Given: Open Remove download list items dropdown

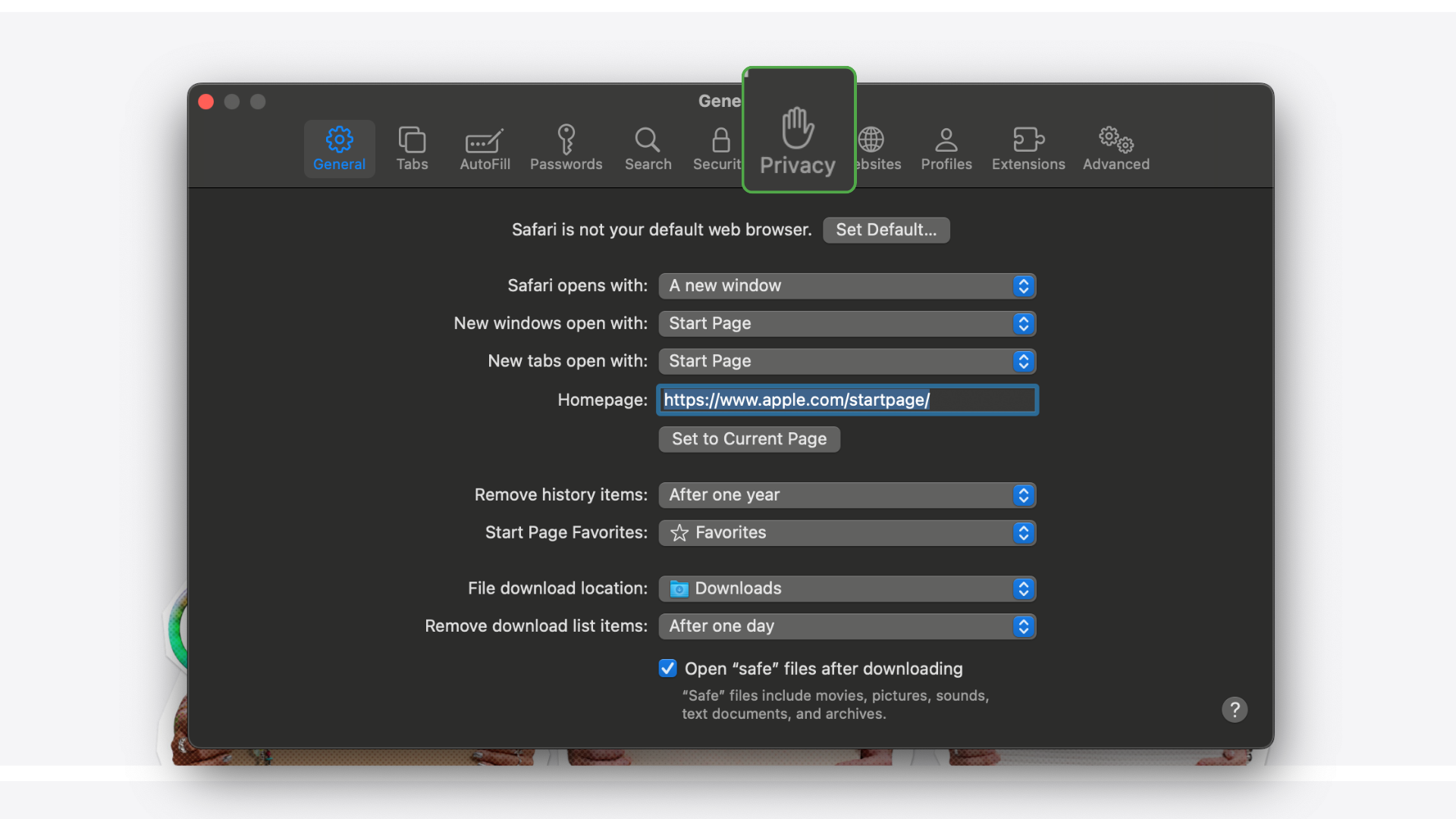Looking at the screenshot, I should coord(847,626).
